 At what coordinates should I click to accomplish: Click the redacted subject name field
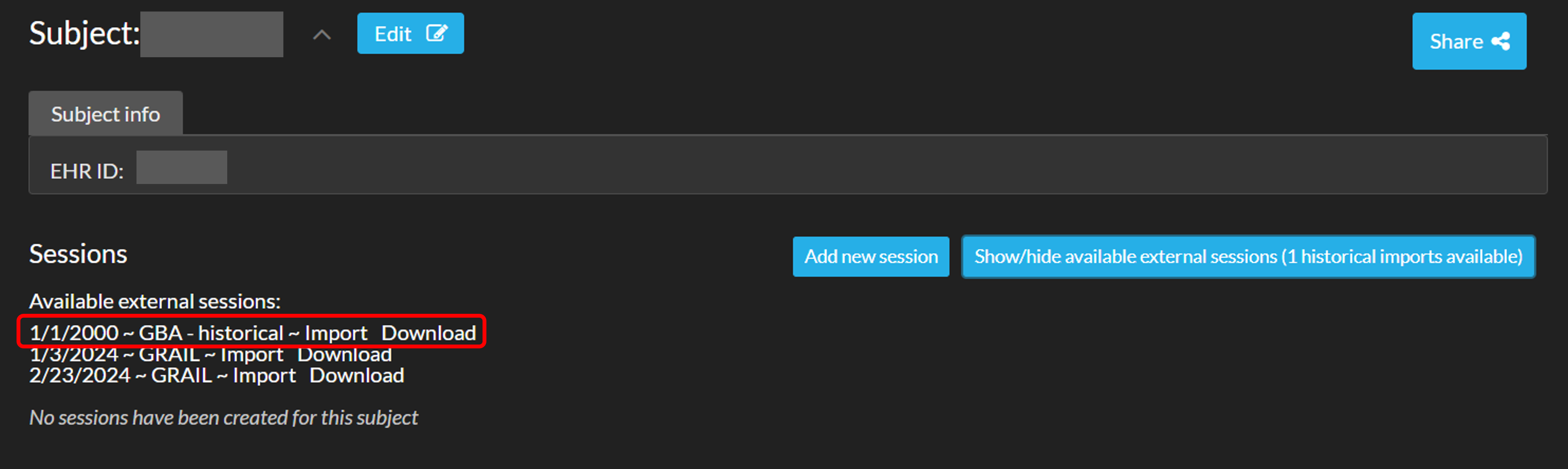pos(212,35)
